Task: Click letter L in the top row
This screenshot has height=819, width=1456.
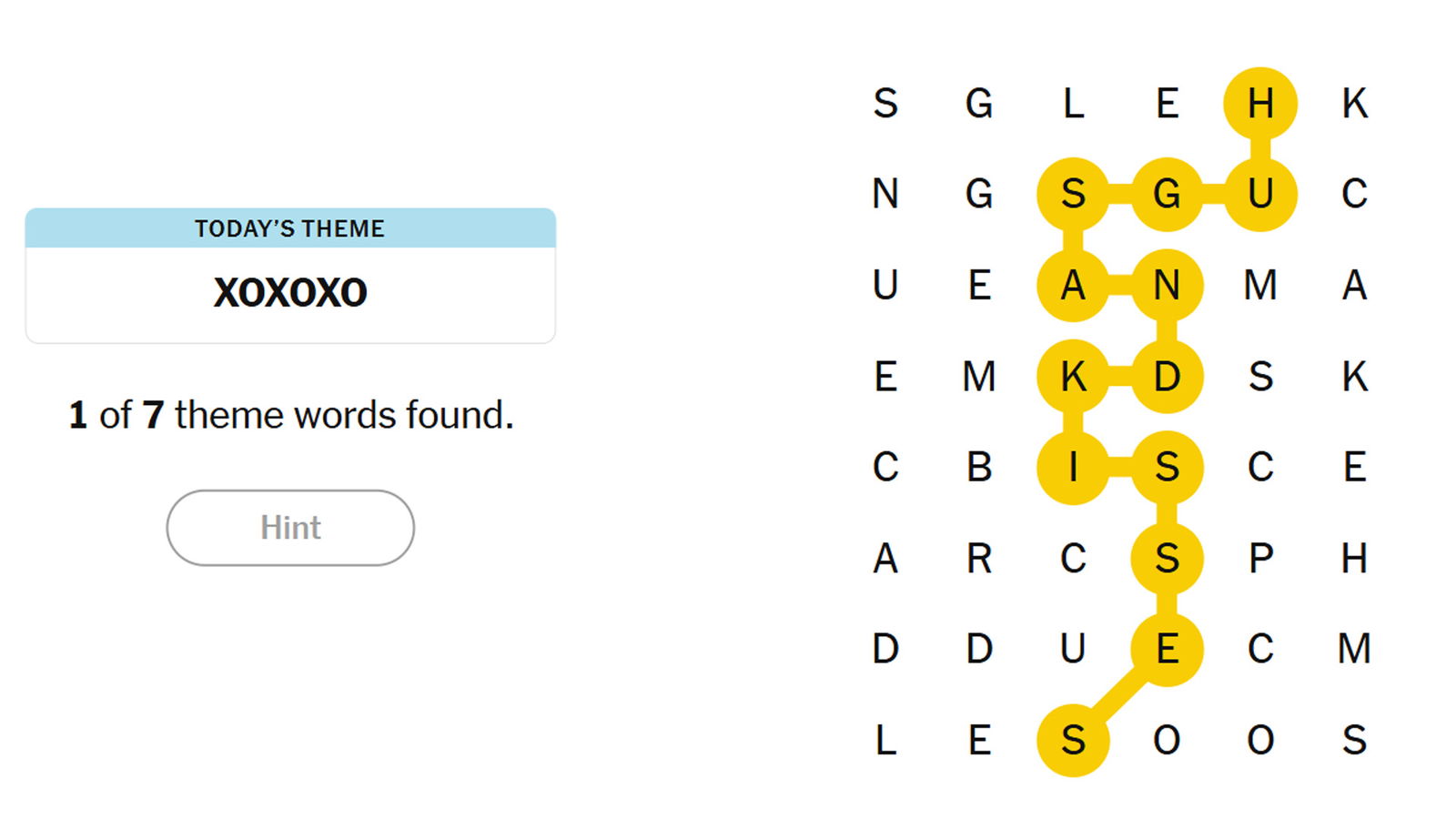Action: [x=1073, y=104]
